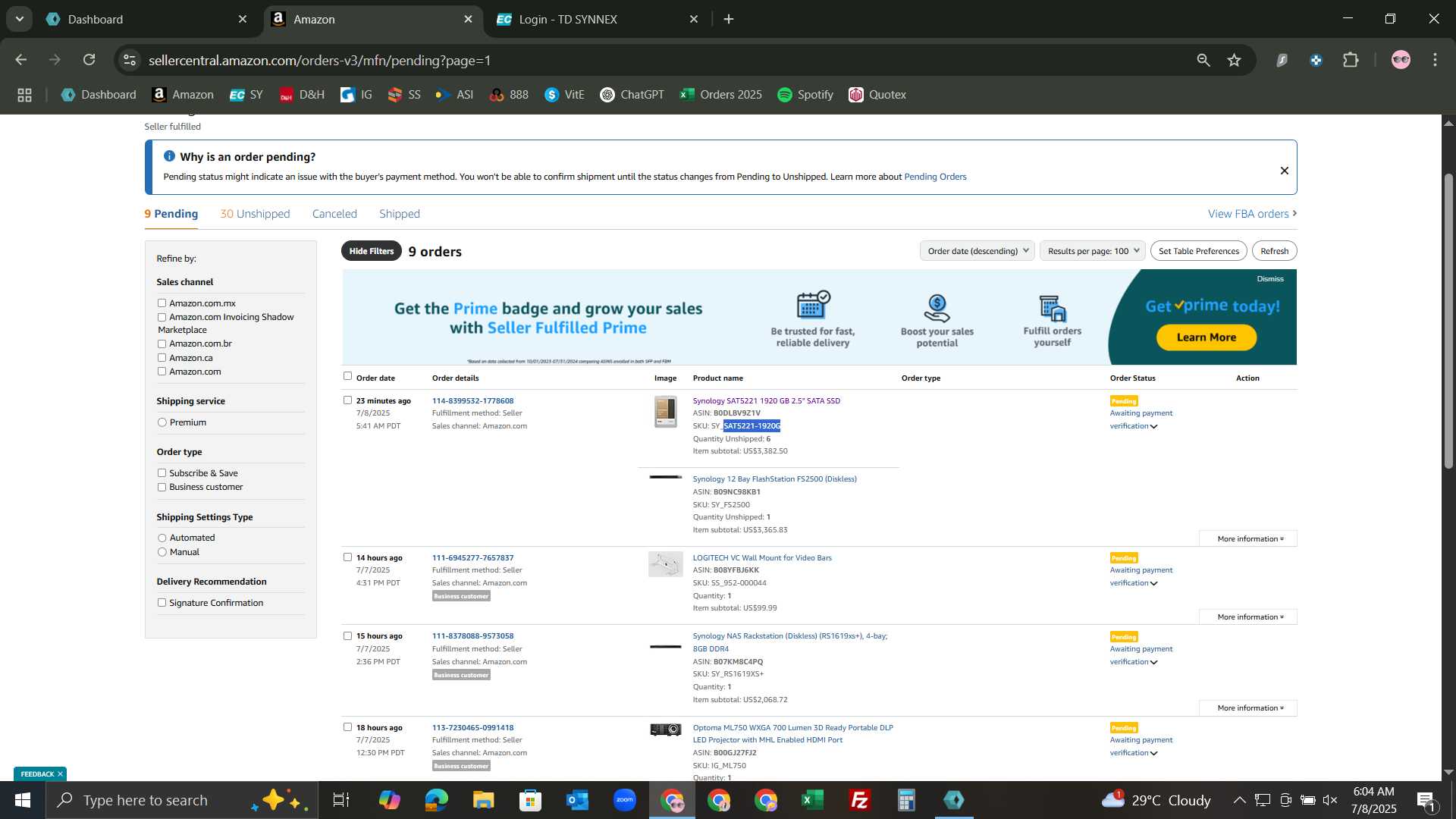
Task: Check the Amazon.ca sales channel
Action: point(162,358)
